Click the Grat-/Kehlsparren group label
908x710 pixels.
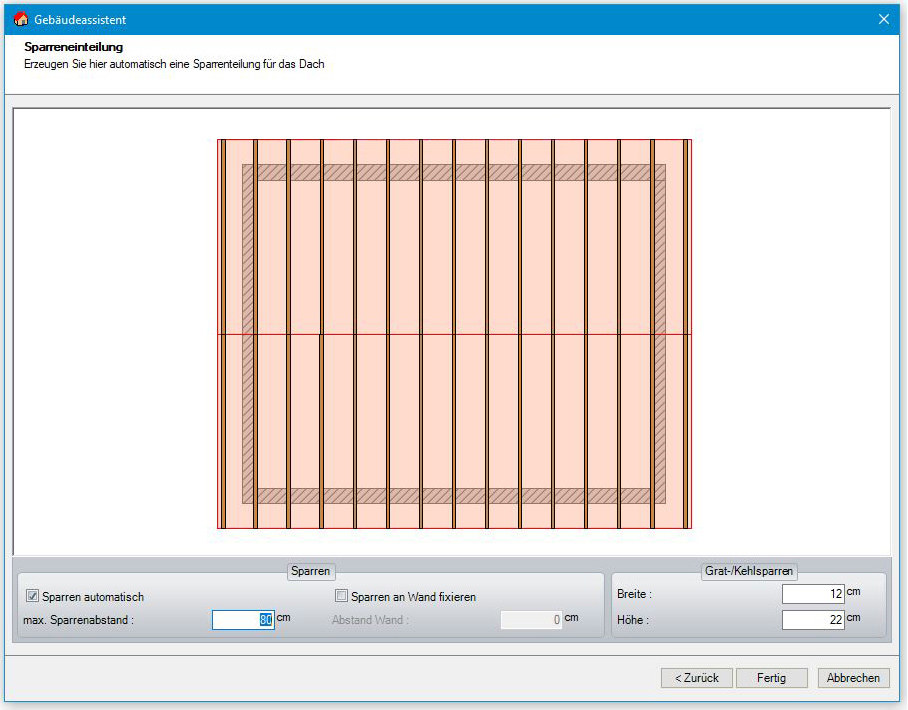click(x=748, y=571)
